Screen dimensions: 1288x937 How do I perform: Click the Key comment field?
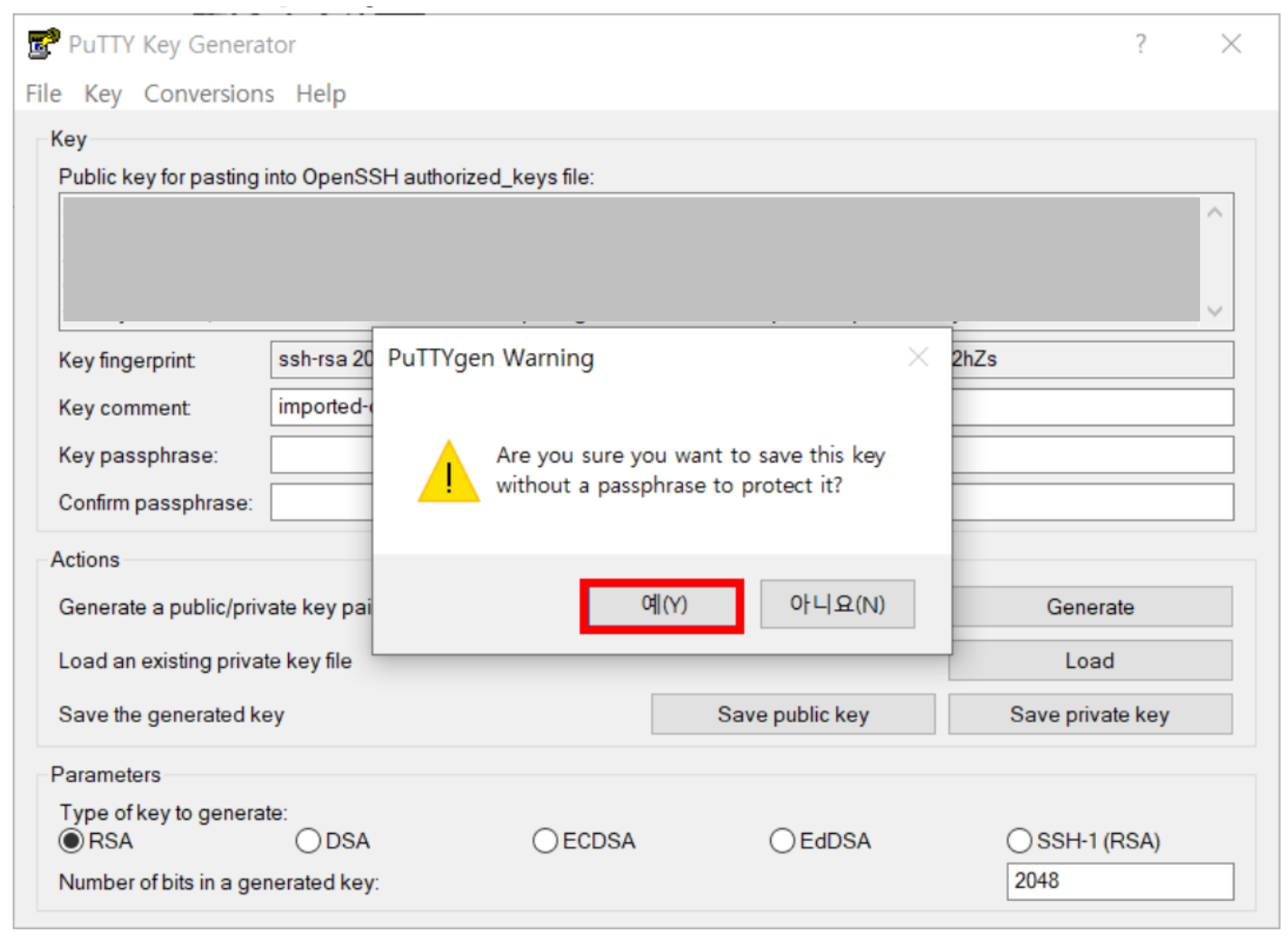(x=752, y=406)
